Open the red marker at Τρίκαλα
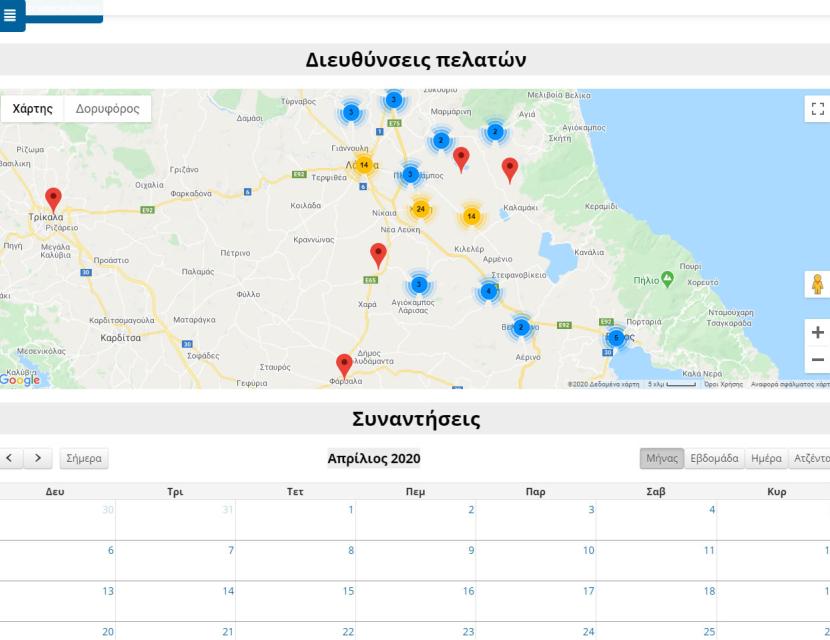The width and height of the screenshot is (830, 640). click(x=53, y=200)
